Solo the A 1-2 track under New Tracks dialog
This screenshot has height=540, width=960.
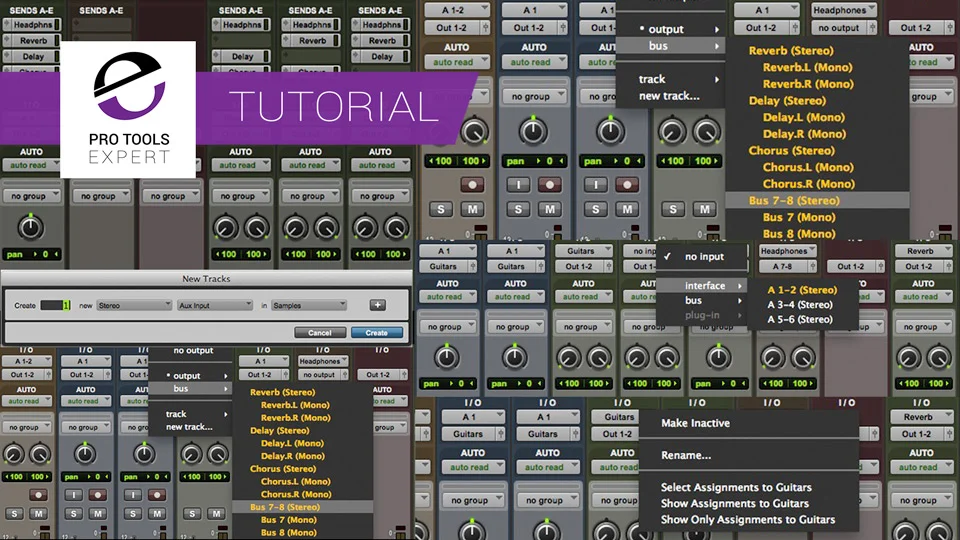point(14,514)
